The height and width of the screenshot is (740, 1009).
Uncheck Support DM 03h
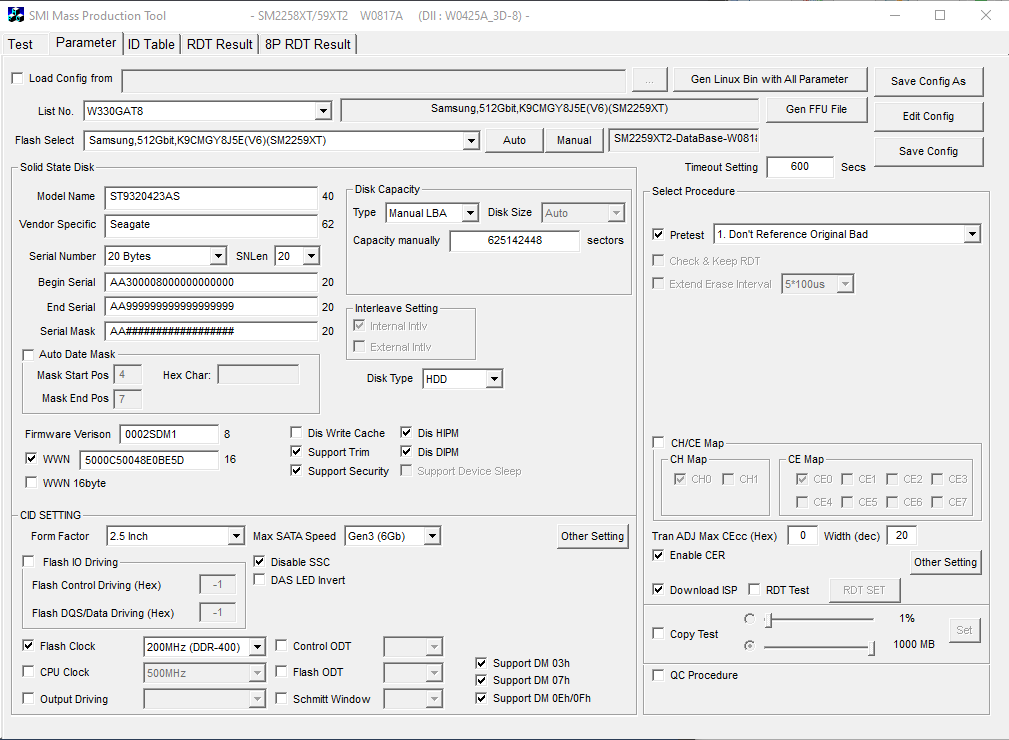click(x=481, y=662)
